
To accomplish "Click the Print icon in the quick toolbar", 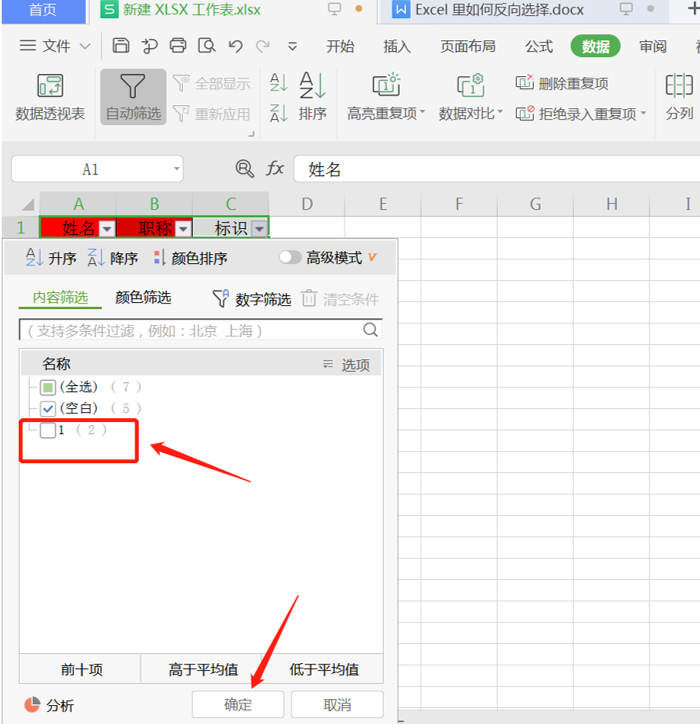I will (178, 46).
